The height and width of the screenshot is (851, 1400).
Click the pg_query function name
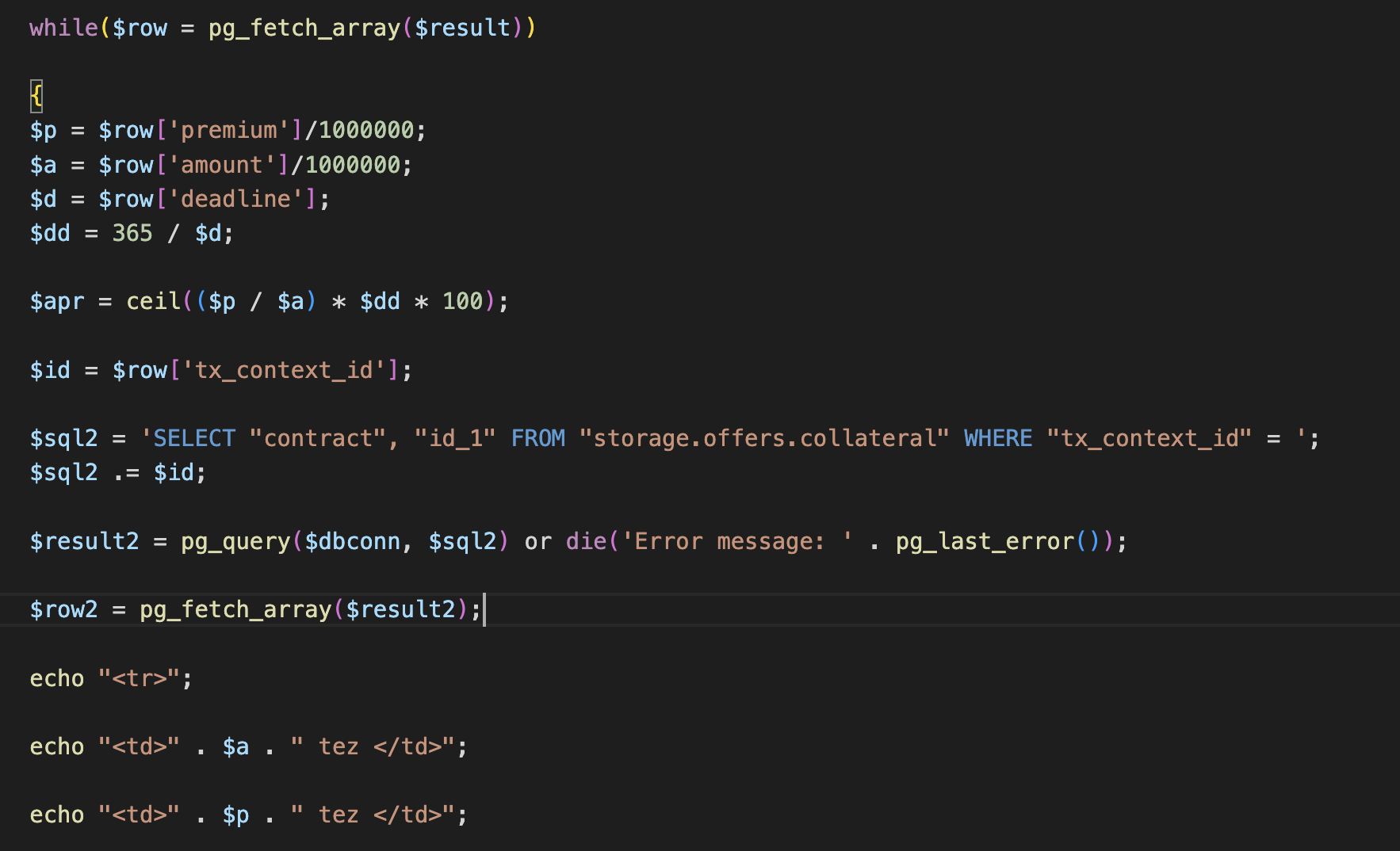235,541
